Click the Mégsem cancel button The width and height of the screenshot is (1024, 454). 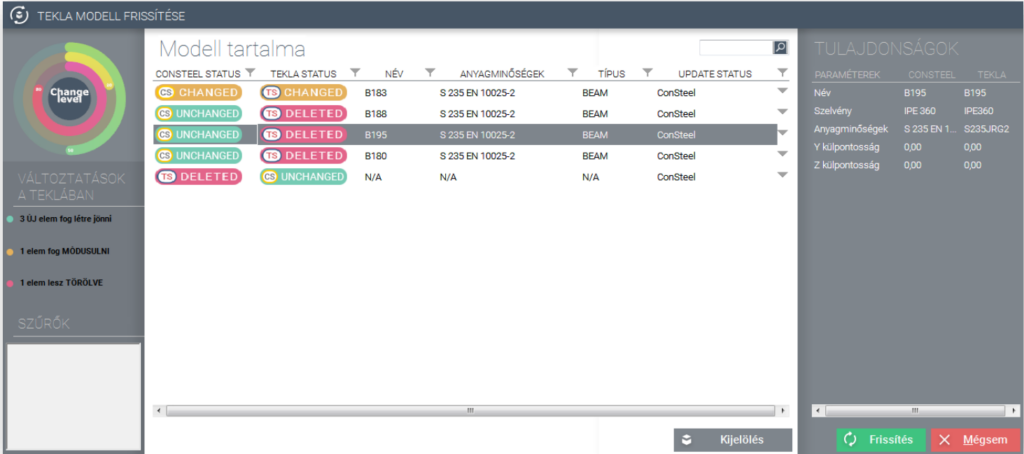coord(974,440)
